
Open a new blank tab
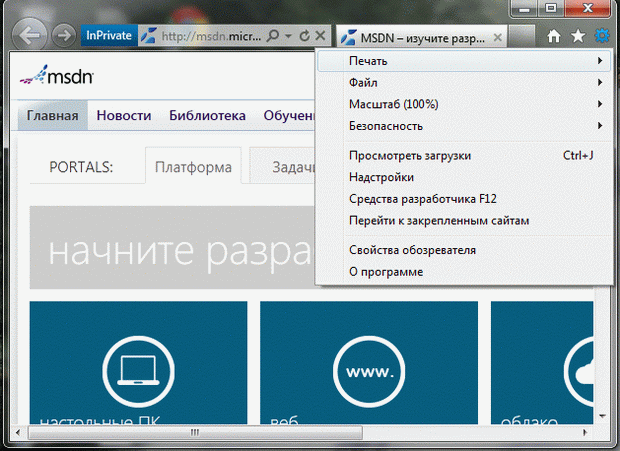pyautogui.click(x=522, y=36)
